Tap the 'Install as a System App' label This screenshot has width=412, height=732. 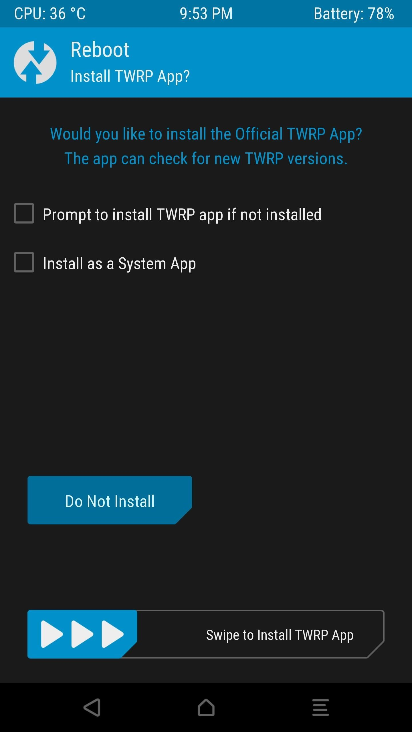(119, 264)
